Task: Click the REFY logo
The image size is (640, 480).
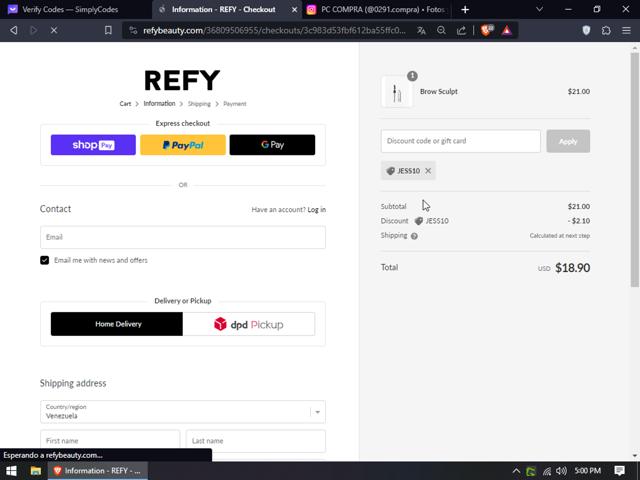Action: [182, 80]
